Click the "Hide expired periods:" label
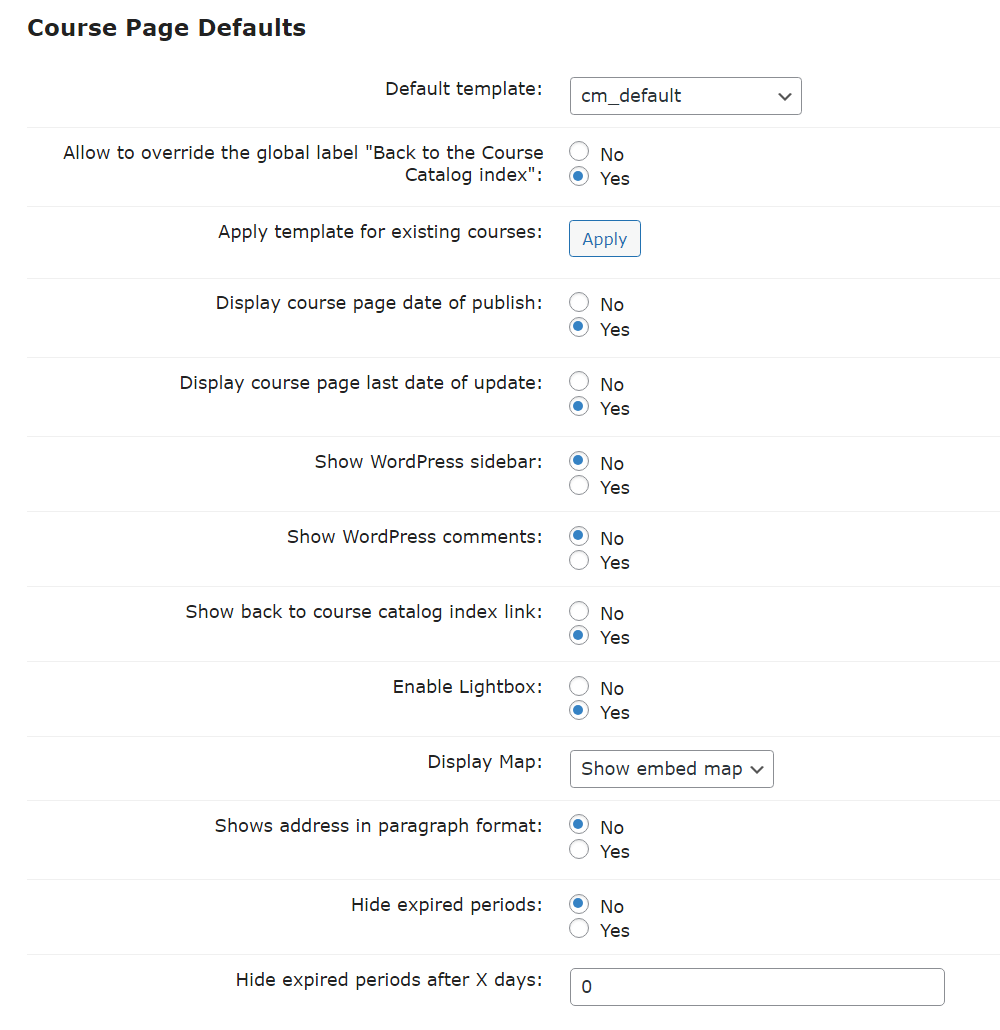Screen dimensions: 1000x1030 [x=447, y=905]
